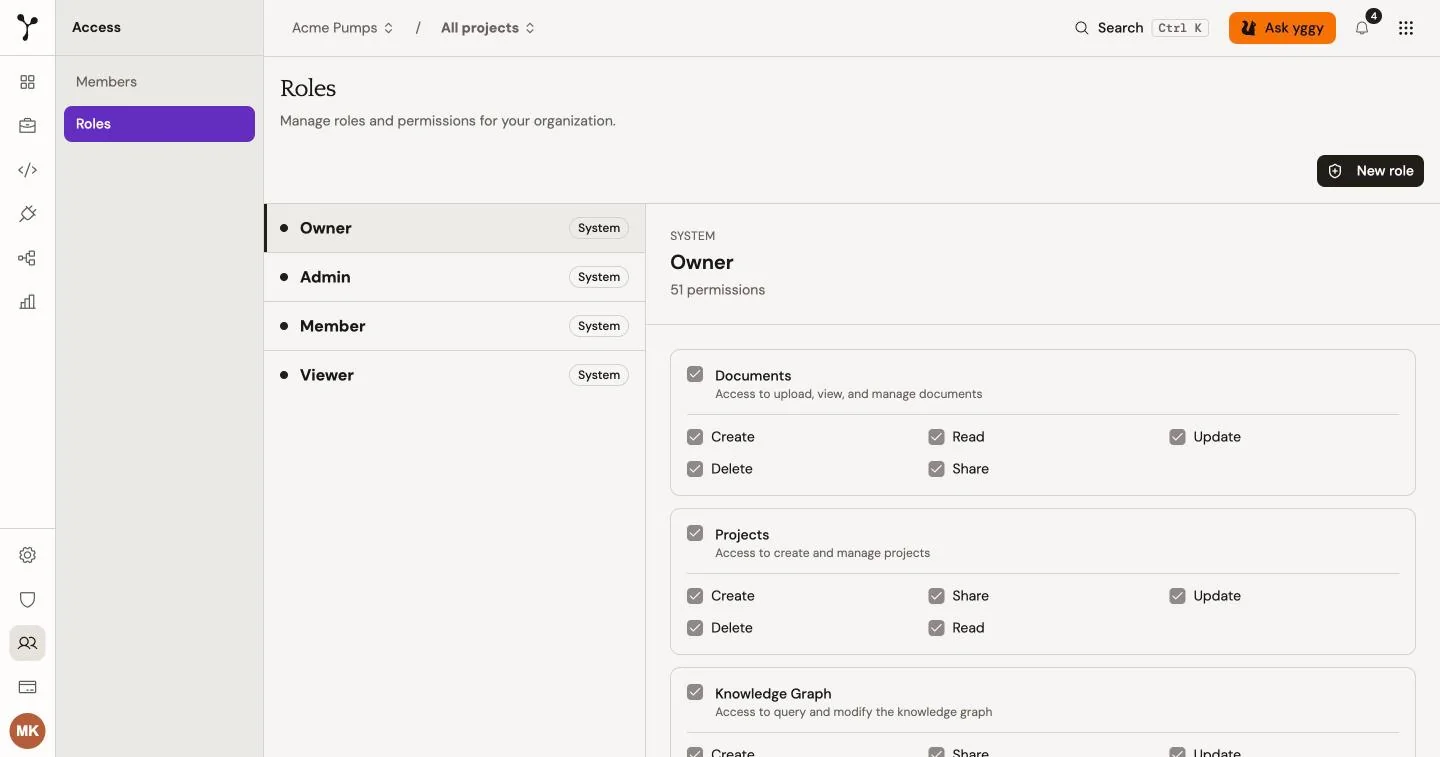This screenshot has height=757, width=1440.
Task: Open the dashboard grid icon in sidebar
Action: coord(28,82)
